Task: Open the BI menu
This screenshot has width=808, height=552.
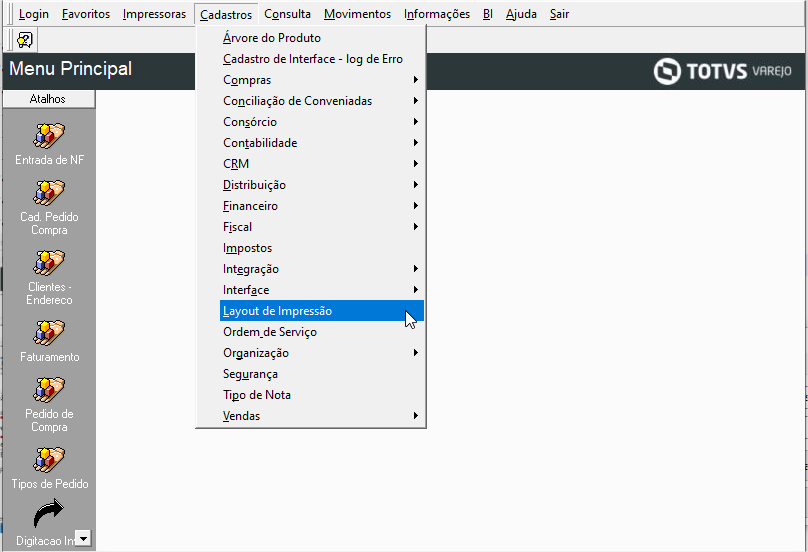Action: click(488, 14)
